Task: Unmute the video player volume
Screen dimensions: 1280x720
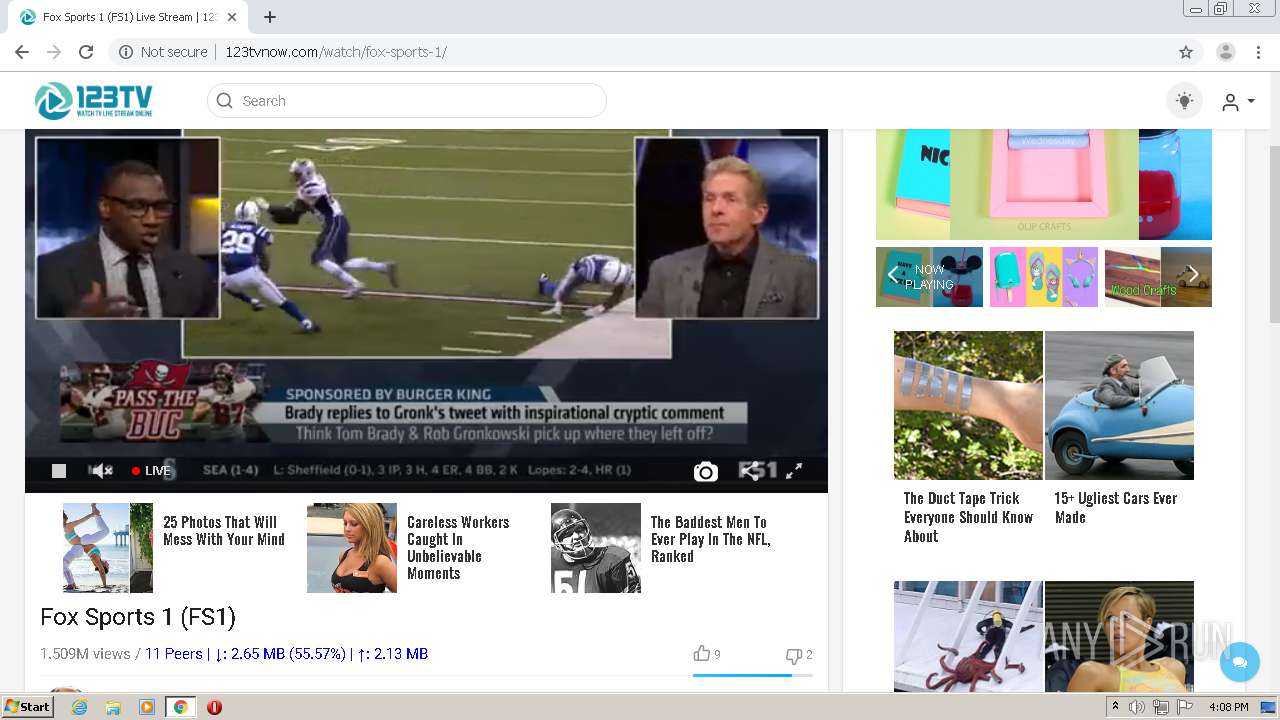Action: point(102,471)
